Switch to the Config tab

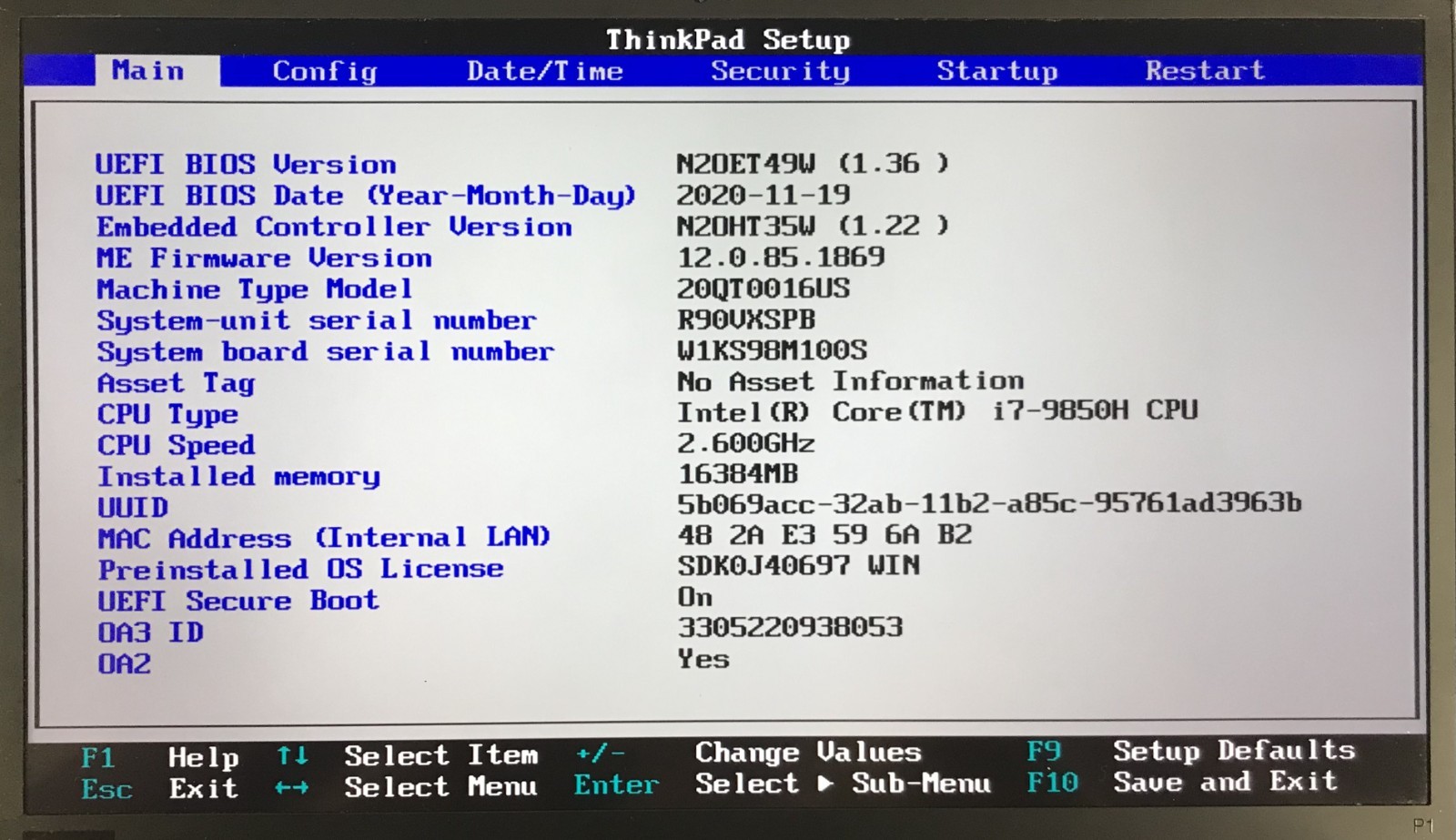325,71
